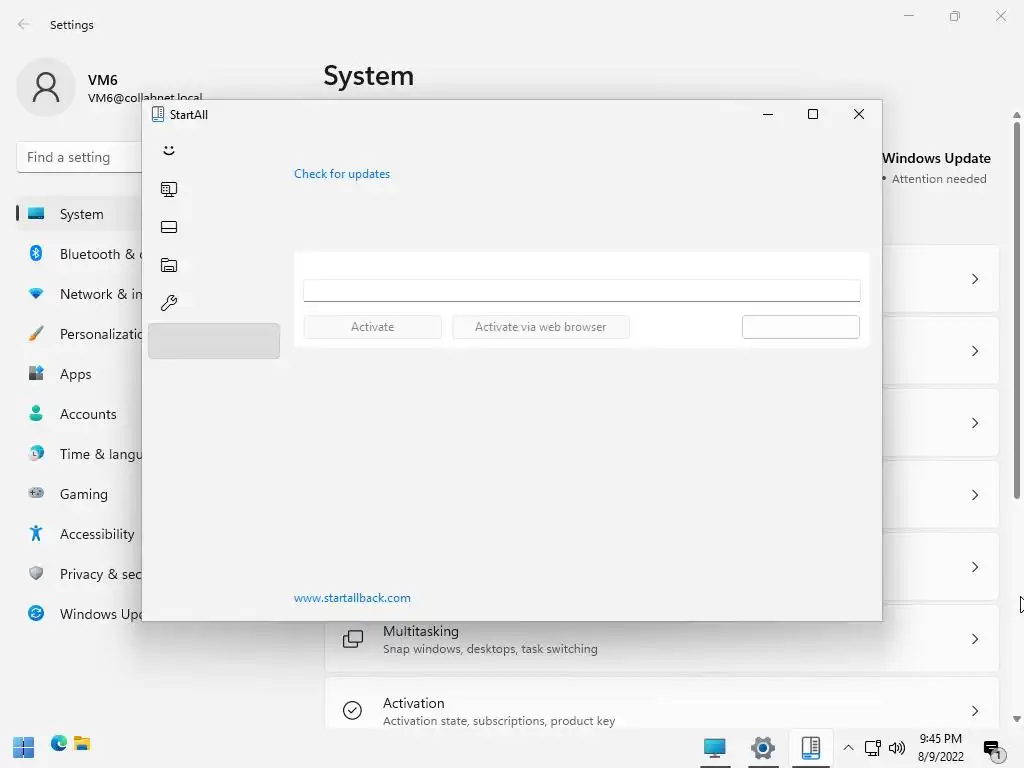Click the Activation checkmark icon

point(353,710)
